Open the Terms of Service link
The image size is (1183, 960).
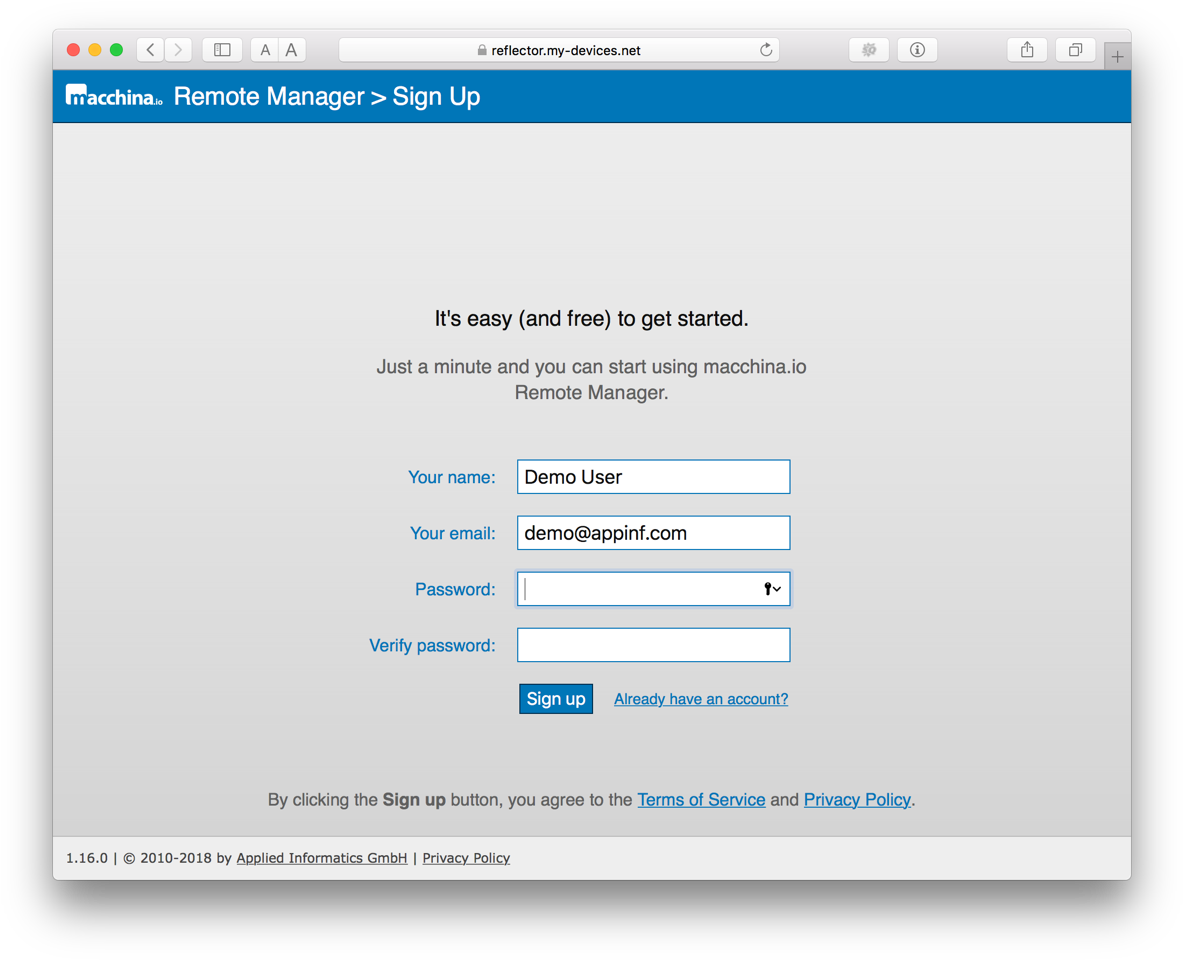tap(701, 799)
